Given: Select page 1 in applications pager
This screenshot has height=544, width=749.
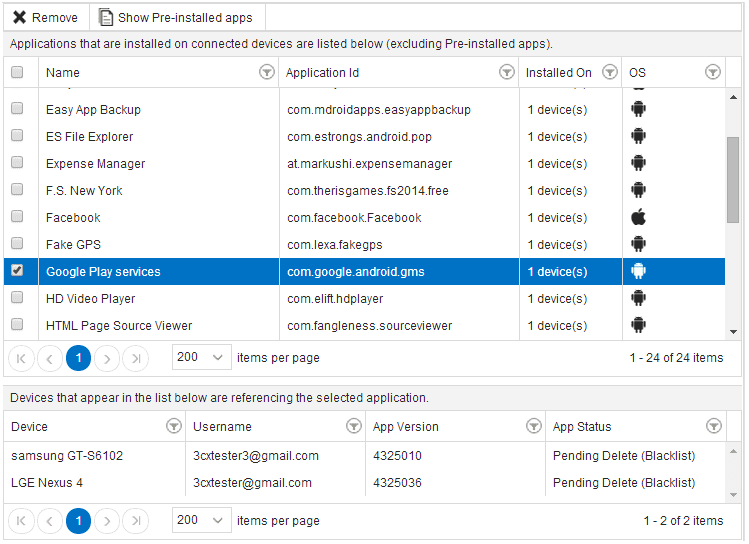Looking at the screenshot, I should pos(78,358).
